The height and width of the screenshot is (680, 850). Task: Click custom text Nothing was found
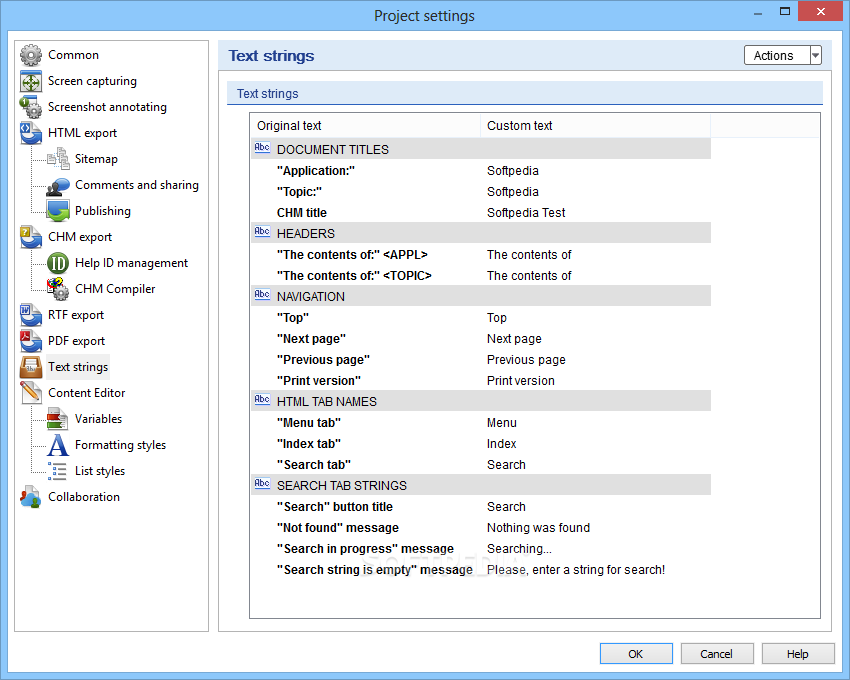(x=538, y=528)
